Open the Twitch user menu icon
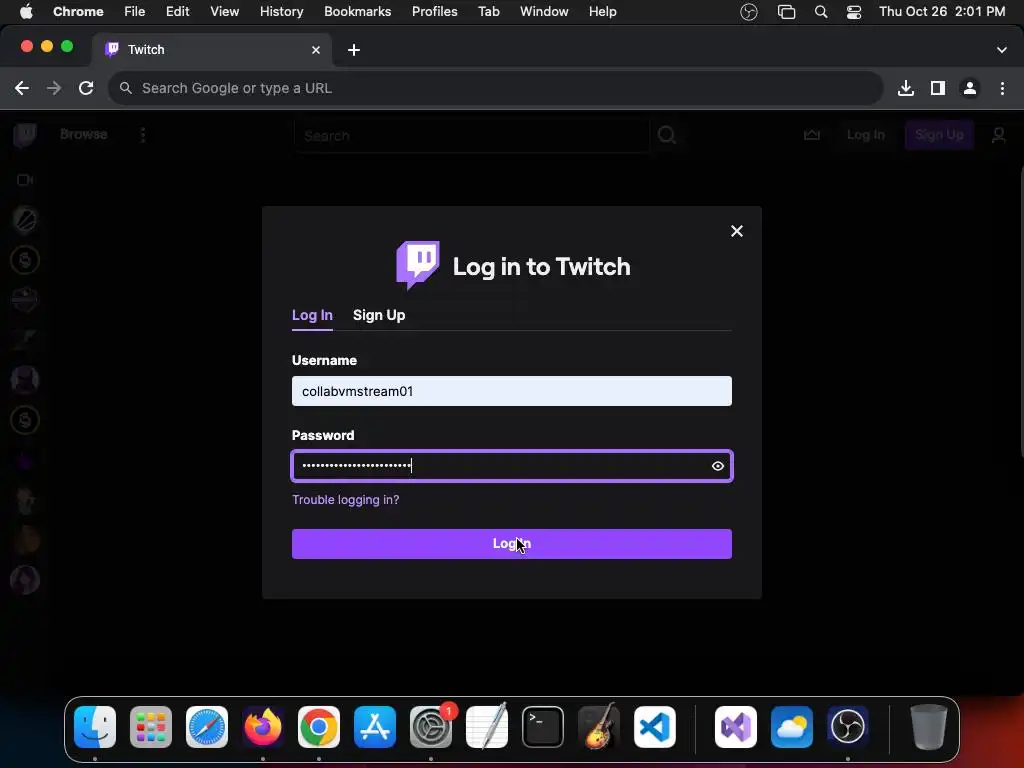The width and height of the screenshot is (1024, 768). [999, 135]
